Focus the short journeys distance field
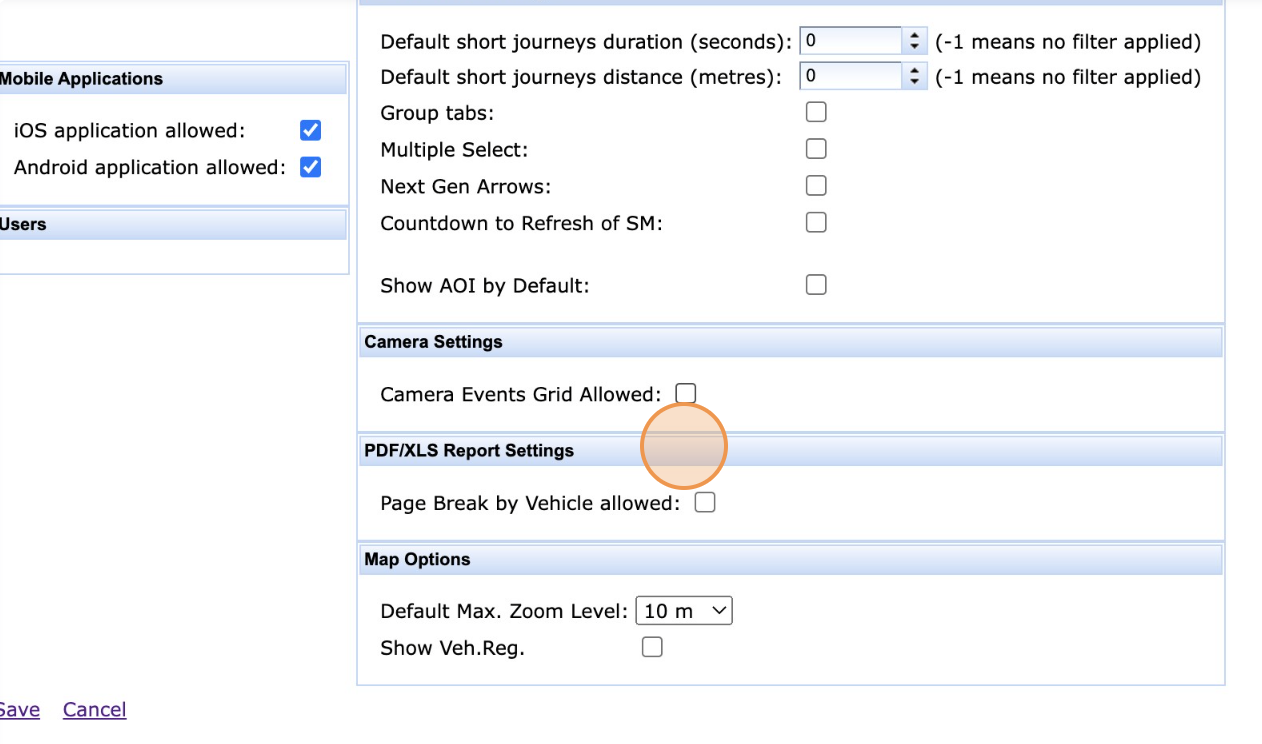The image size is (1262, 744). coord(851,76)
